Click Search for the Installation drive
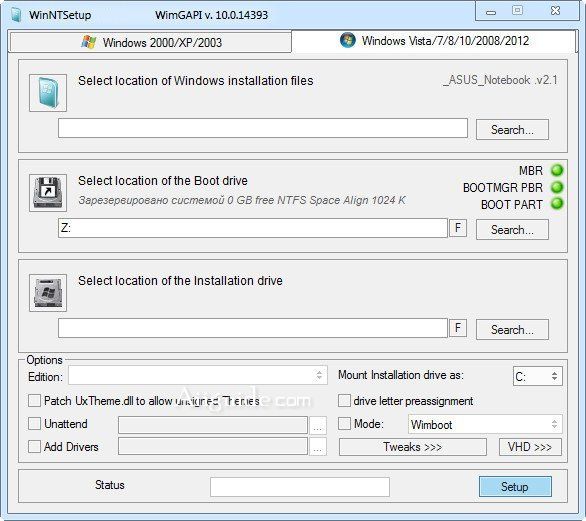The height and width of the screenshot is (521, 586). 512,330
